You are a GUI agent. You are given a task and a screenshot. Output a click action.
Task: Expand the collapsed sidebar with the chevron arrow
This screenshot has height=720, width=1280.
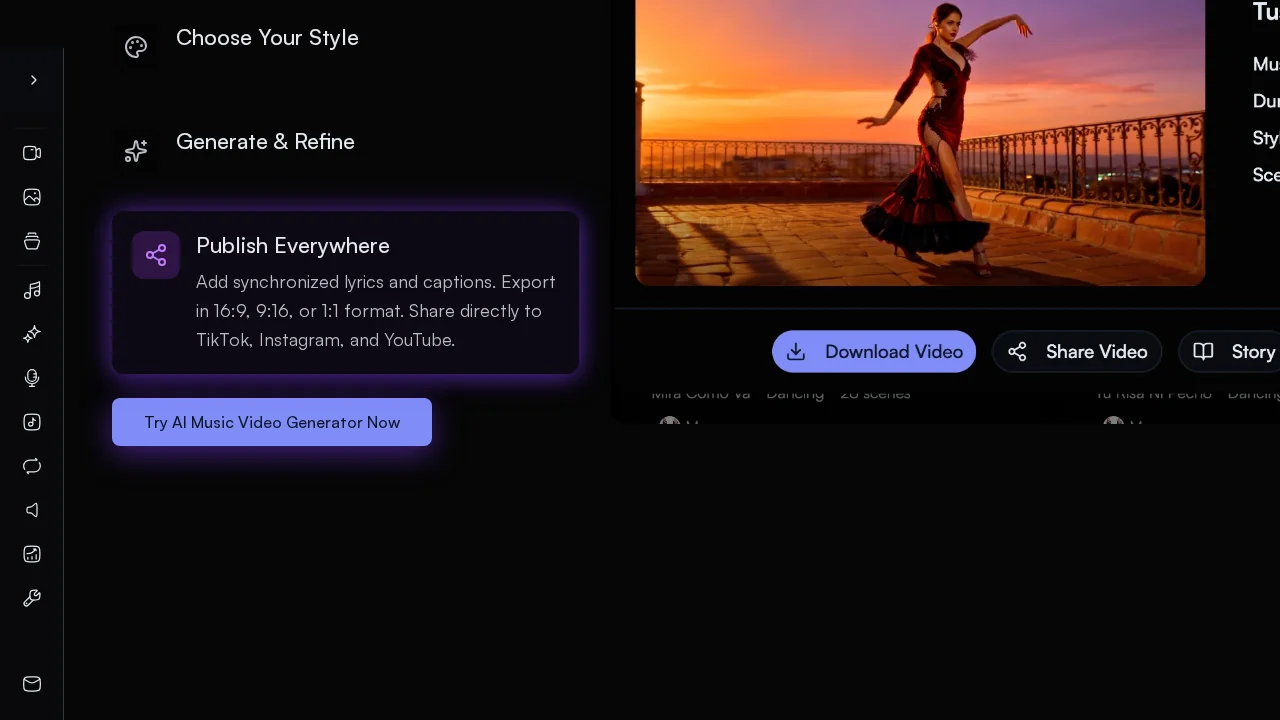33,80
